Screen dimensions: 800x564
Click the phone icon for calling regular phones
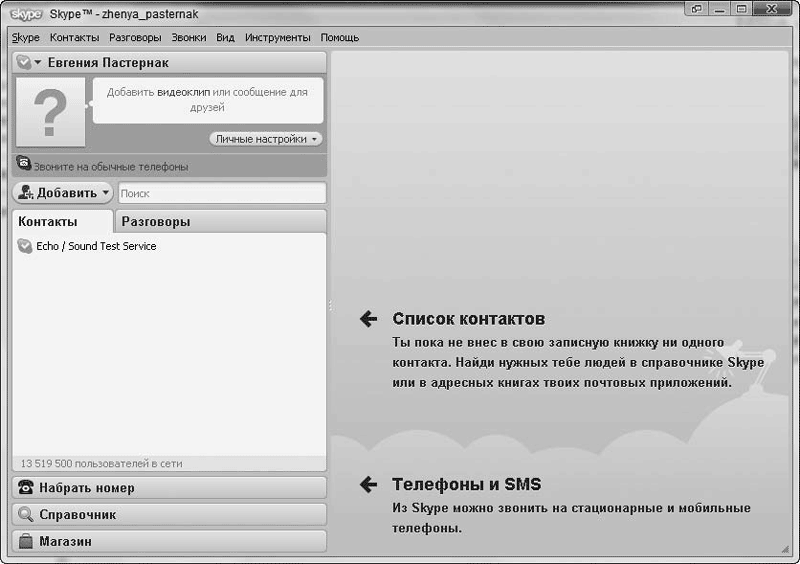pyautogui.click(x=24, y=166)
